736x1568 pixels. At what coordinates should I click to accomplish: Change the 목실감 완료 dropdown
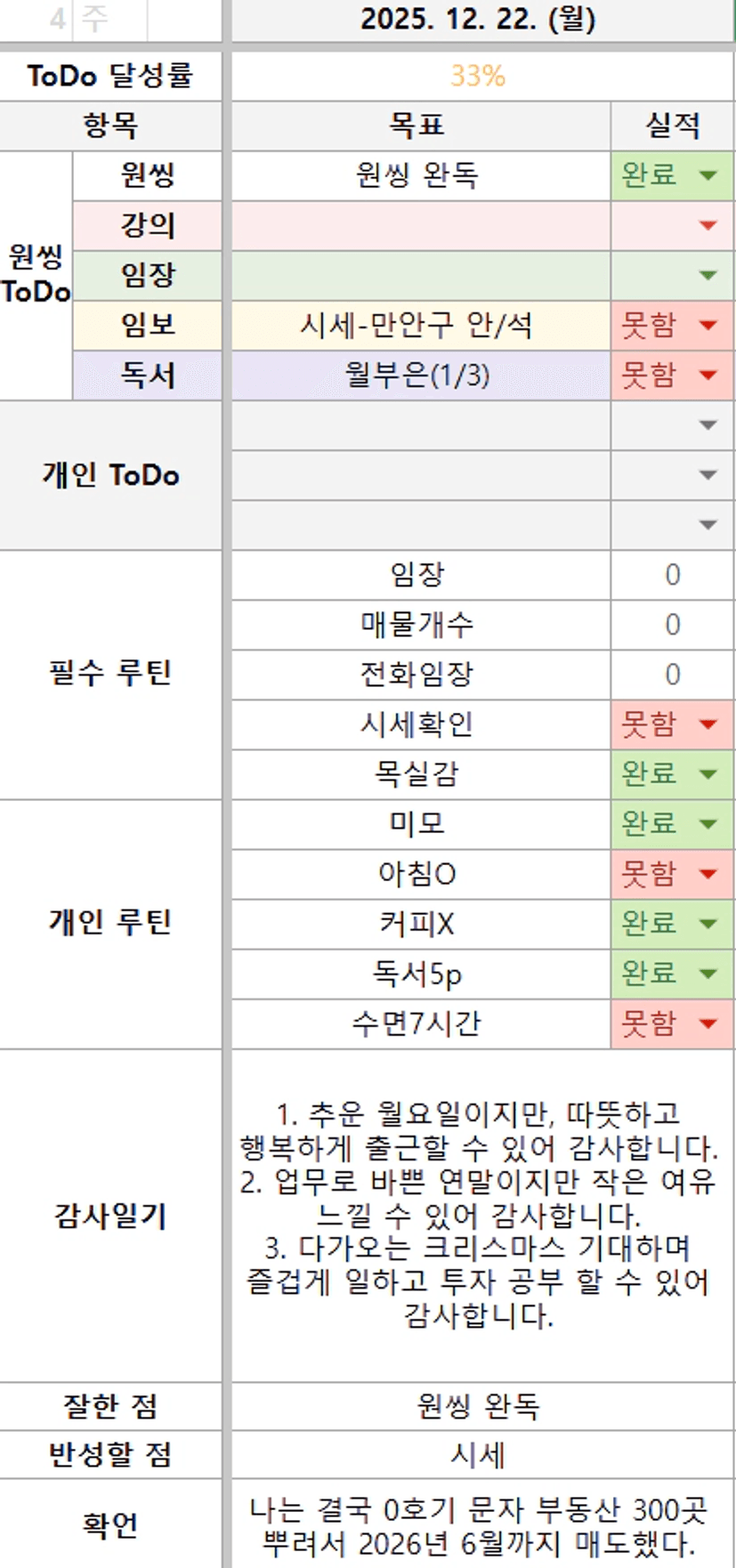[x=708, y=774]
